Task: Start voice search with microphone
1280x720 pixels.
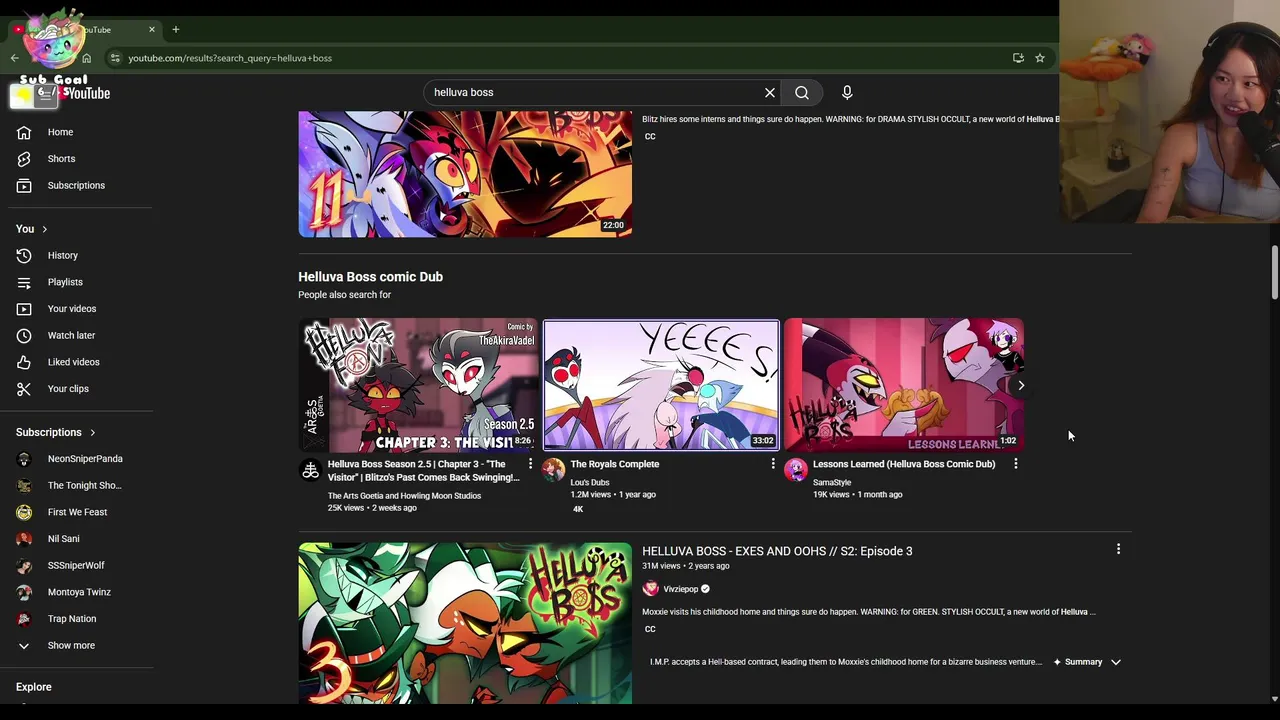Action: pos(847,92)
